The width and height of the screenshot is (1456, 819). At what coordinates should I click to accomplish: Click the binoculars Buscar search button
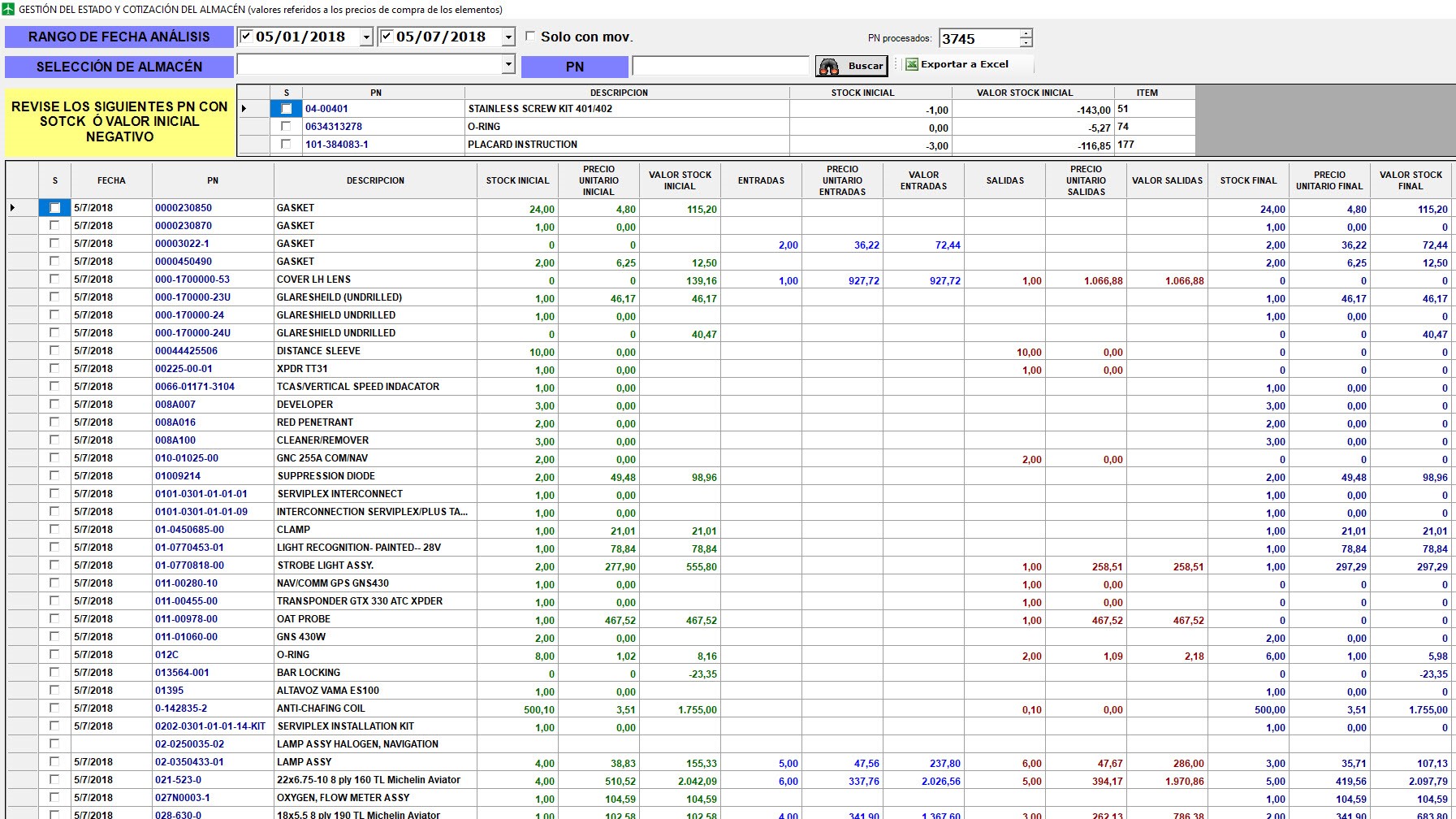point(851,66)
